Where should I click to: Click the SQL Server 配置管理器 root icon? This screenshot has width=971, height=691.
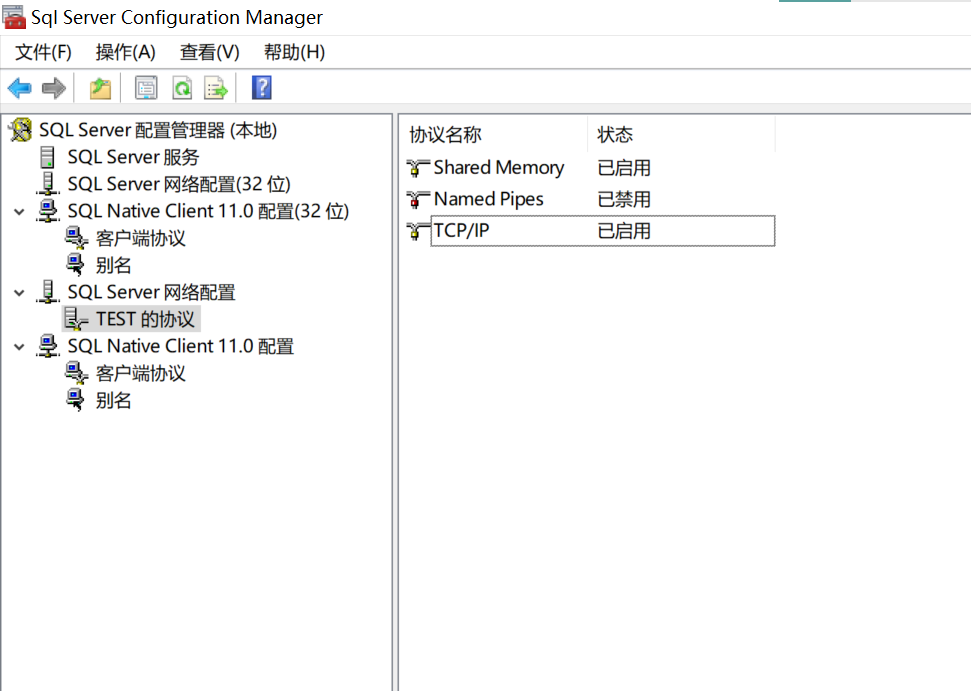tap(21, 129)
